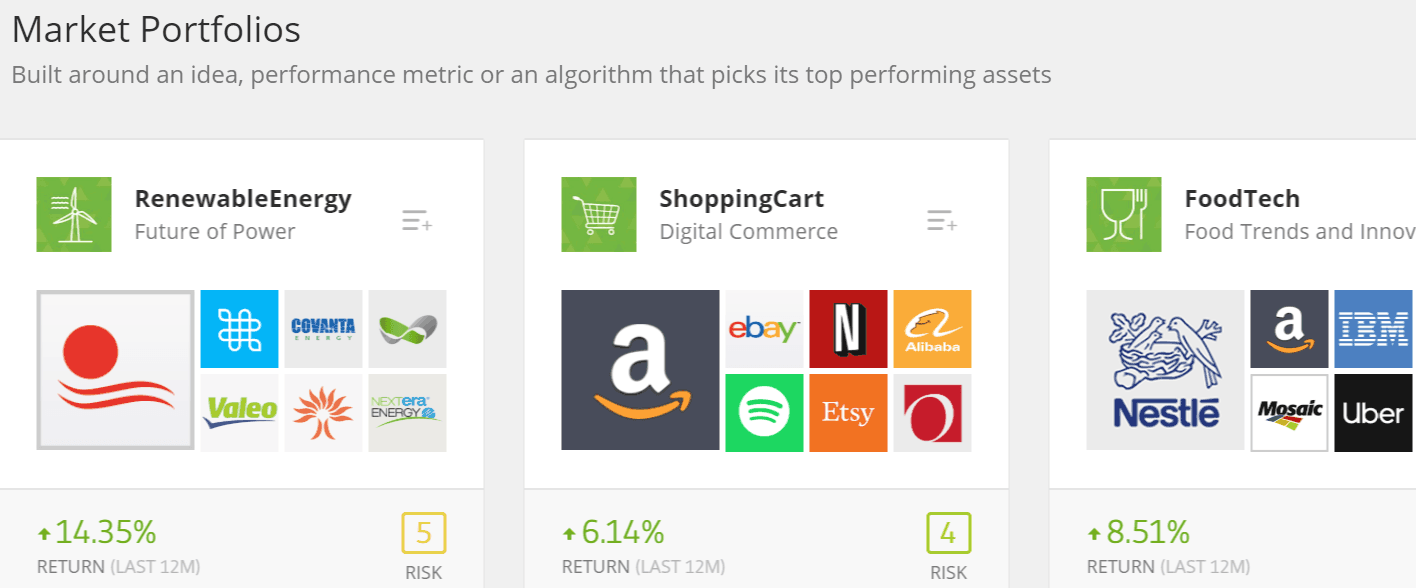
Task: Add ShoppingCart portfolio to watchlist
Action: pyautogui.click(x=941, y=221)
